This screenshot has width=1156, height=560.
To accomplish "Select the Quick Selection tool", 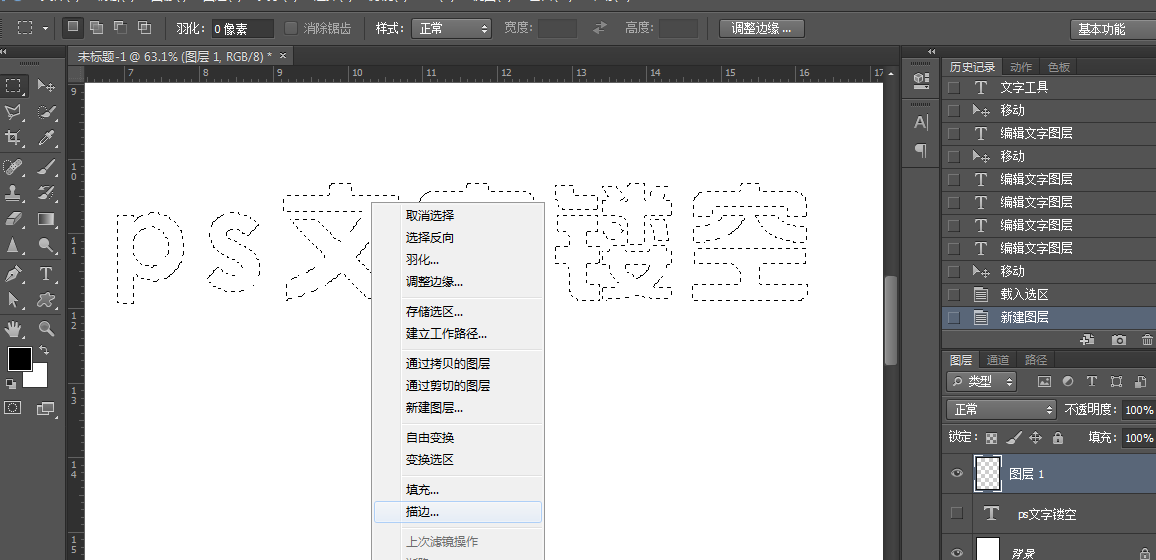I will pos(46,112).
